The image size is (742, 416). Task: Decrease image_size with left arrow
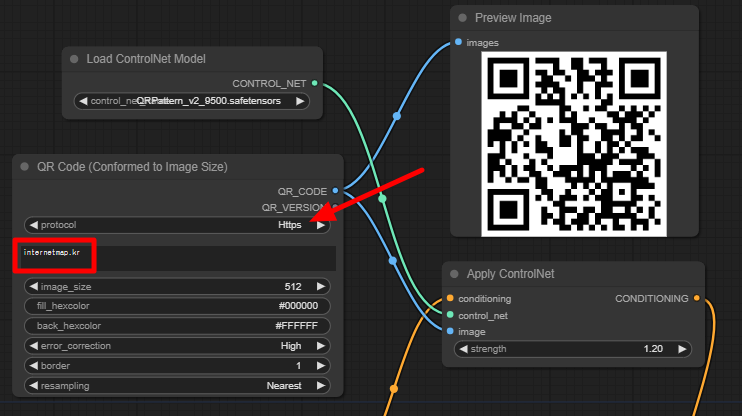pos(33,286)
